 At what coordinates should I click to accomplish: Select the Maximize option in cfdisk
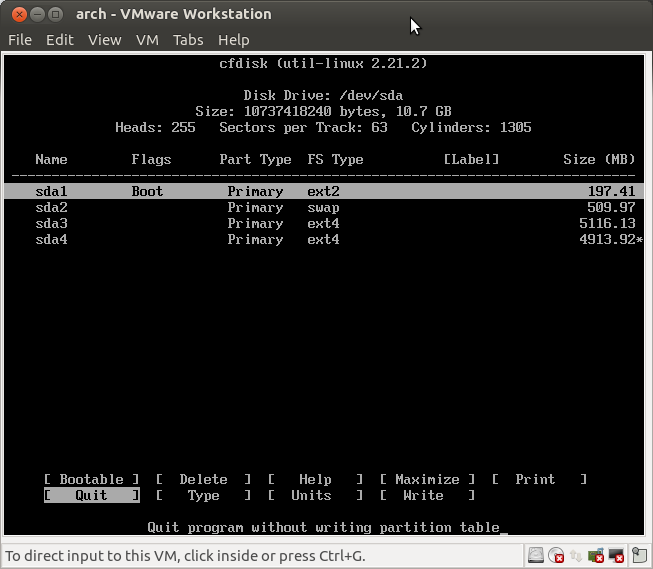pos(427,479)
